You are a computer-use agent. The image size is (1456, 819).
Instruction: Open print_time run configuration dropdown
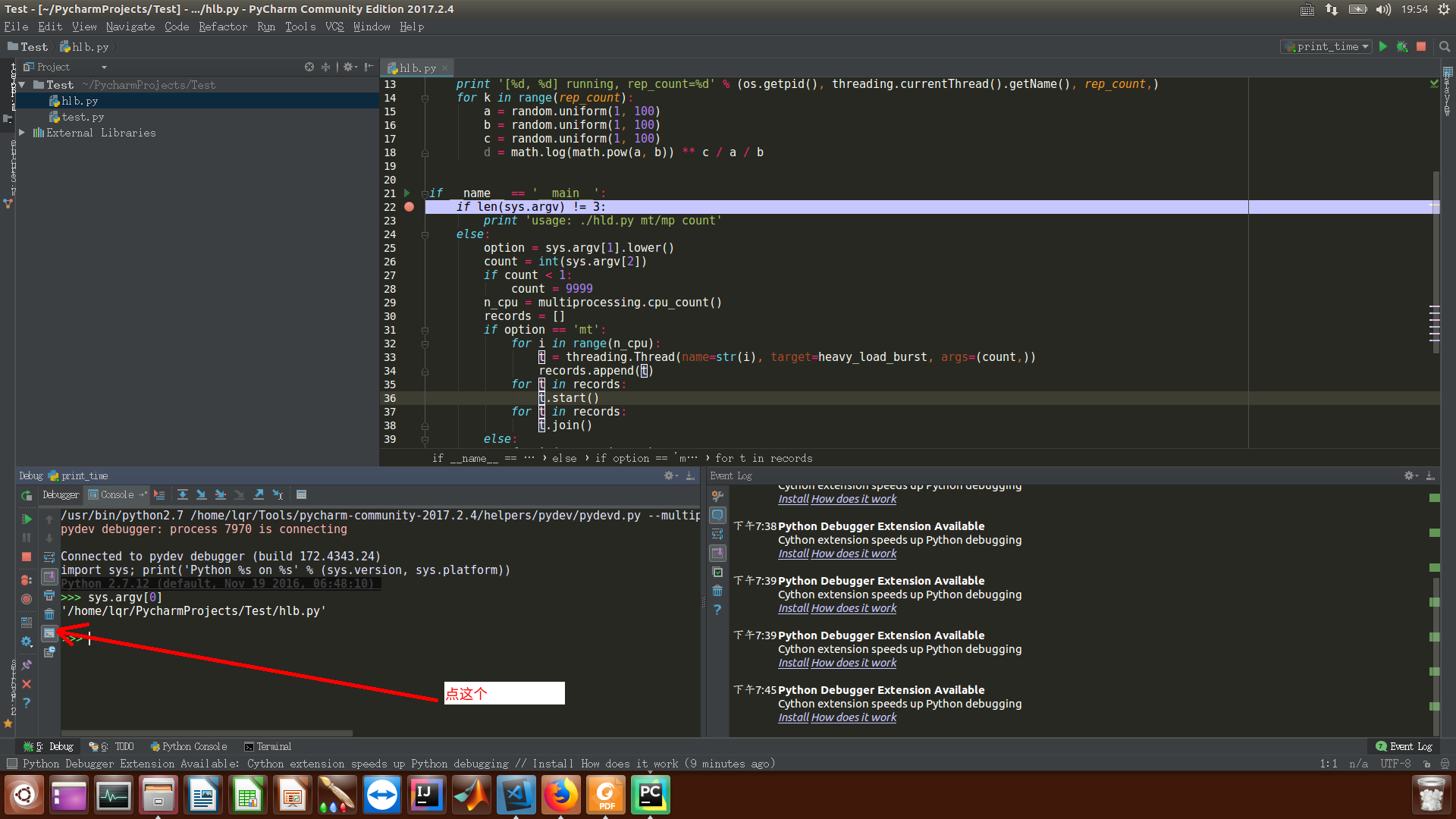(1326, 46)
